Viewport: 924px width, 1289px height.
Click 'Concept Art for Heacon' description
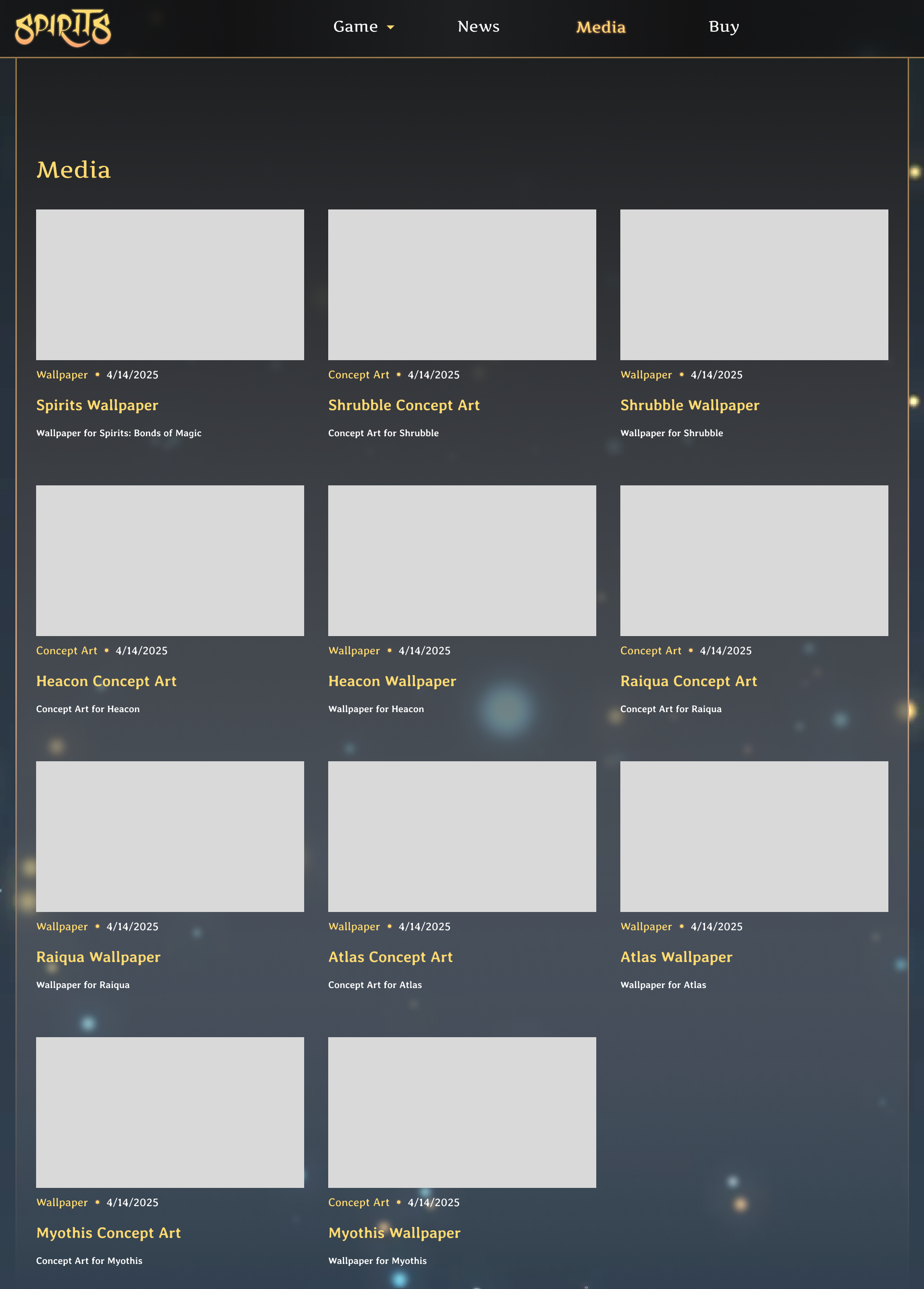pyautogui.click(x=88, y=709)
